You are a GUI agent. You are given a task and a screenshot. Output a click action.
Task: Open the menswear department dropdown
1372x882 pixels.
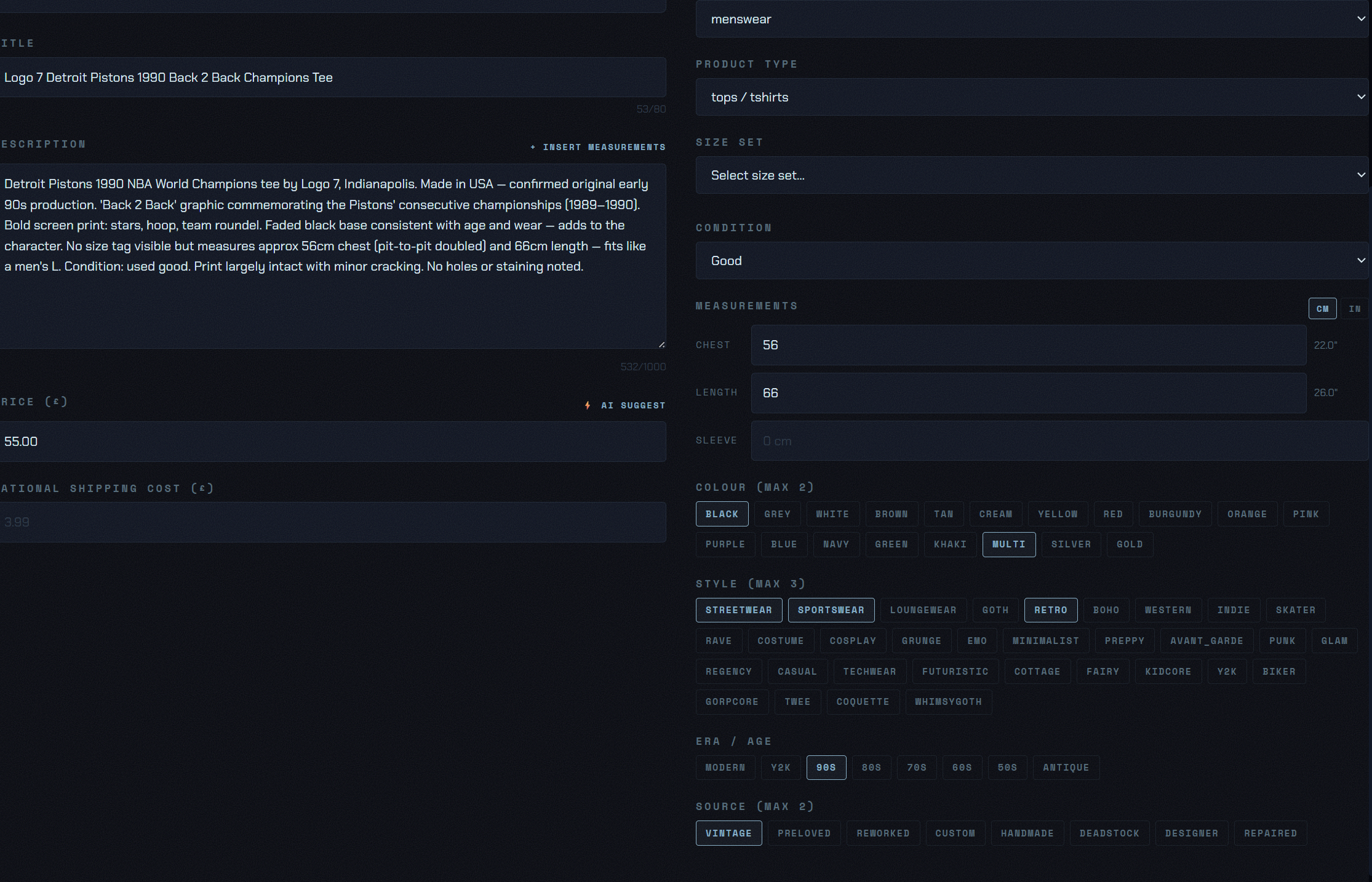[1031, 19]
